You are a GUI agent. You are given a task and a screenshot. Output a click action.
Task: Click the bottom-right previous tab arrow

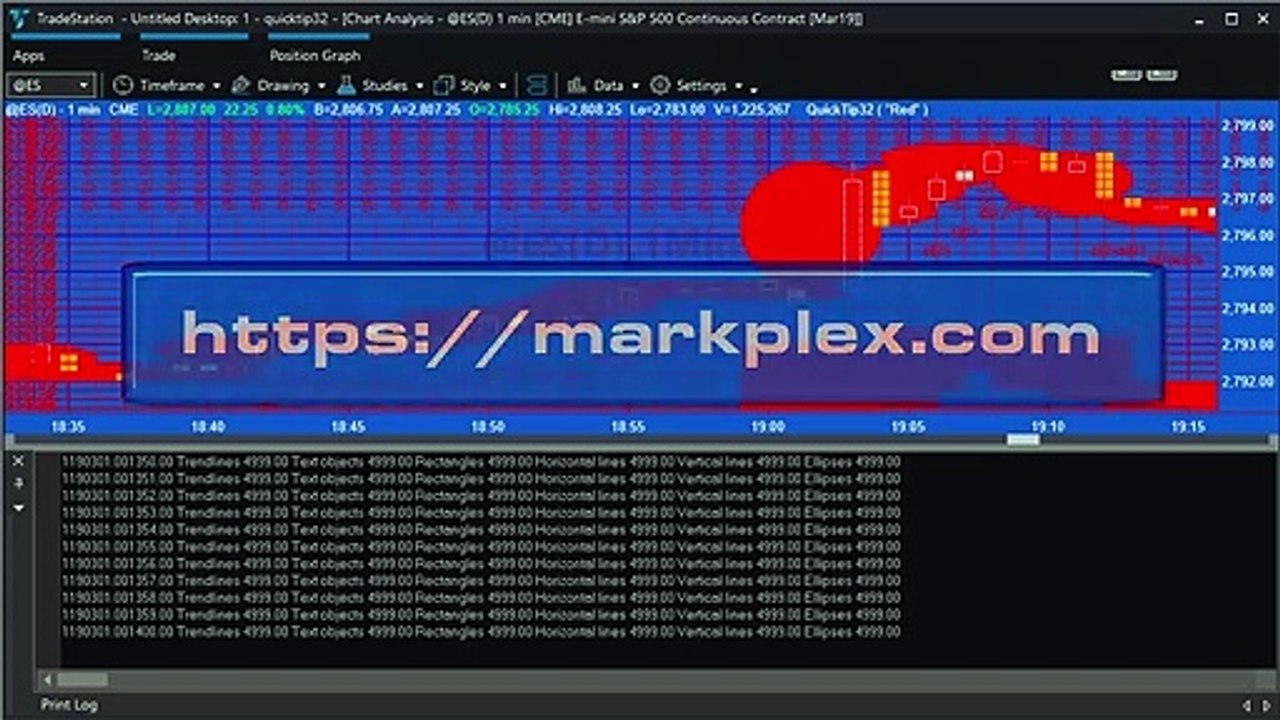(1245, 705)
